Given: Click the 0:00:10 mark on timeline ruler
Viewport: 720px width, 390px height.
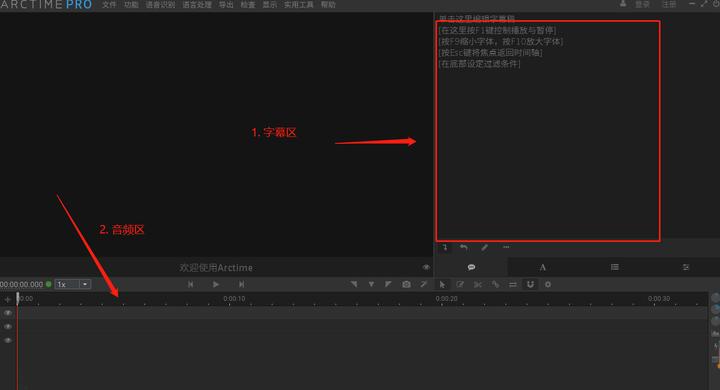Looking at the screenshot, I should 234,299.
